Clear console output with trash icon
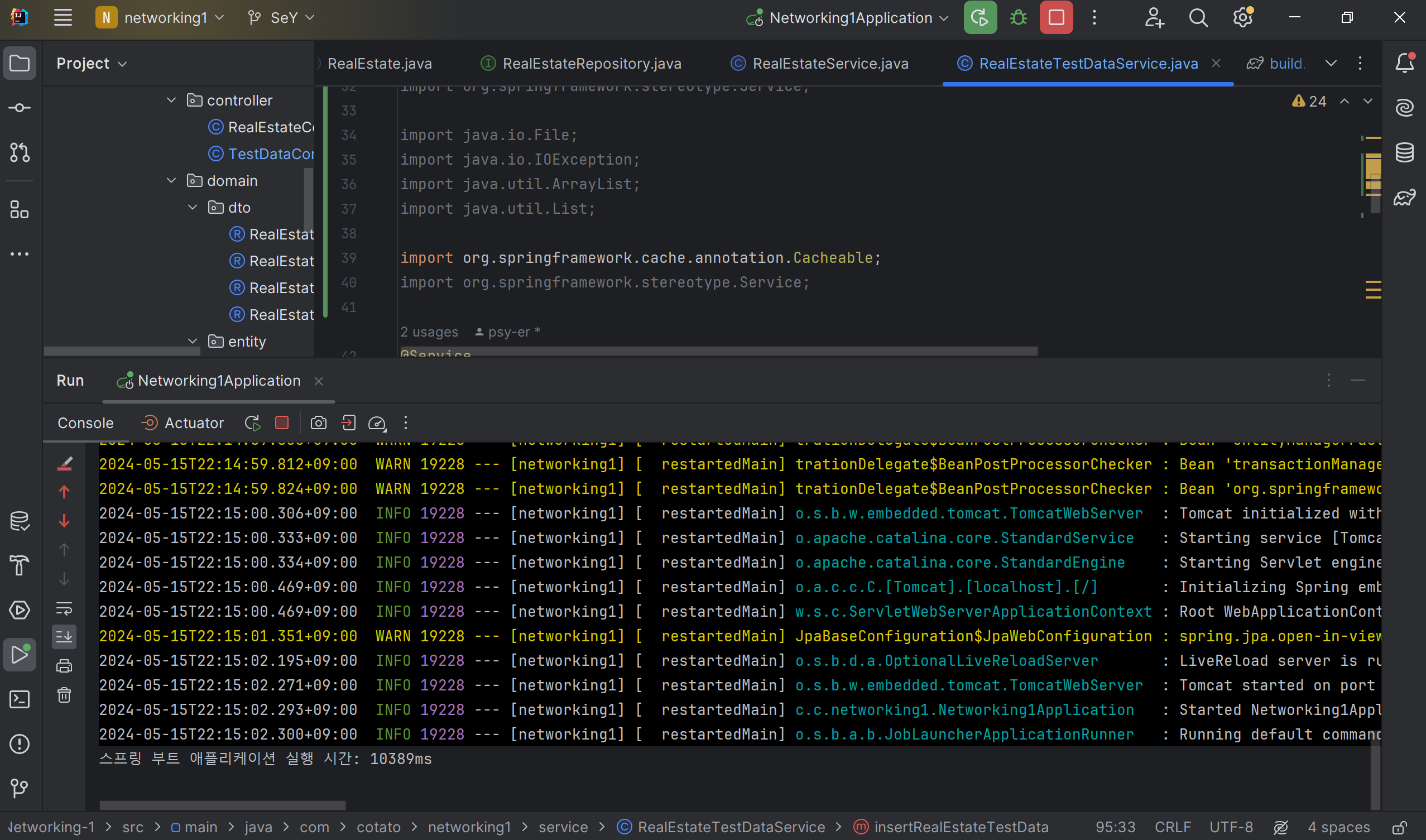1426x840 pixels. pos(65,695)
